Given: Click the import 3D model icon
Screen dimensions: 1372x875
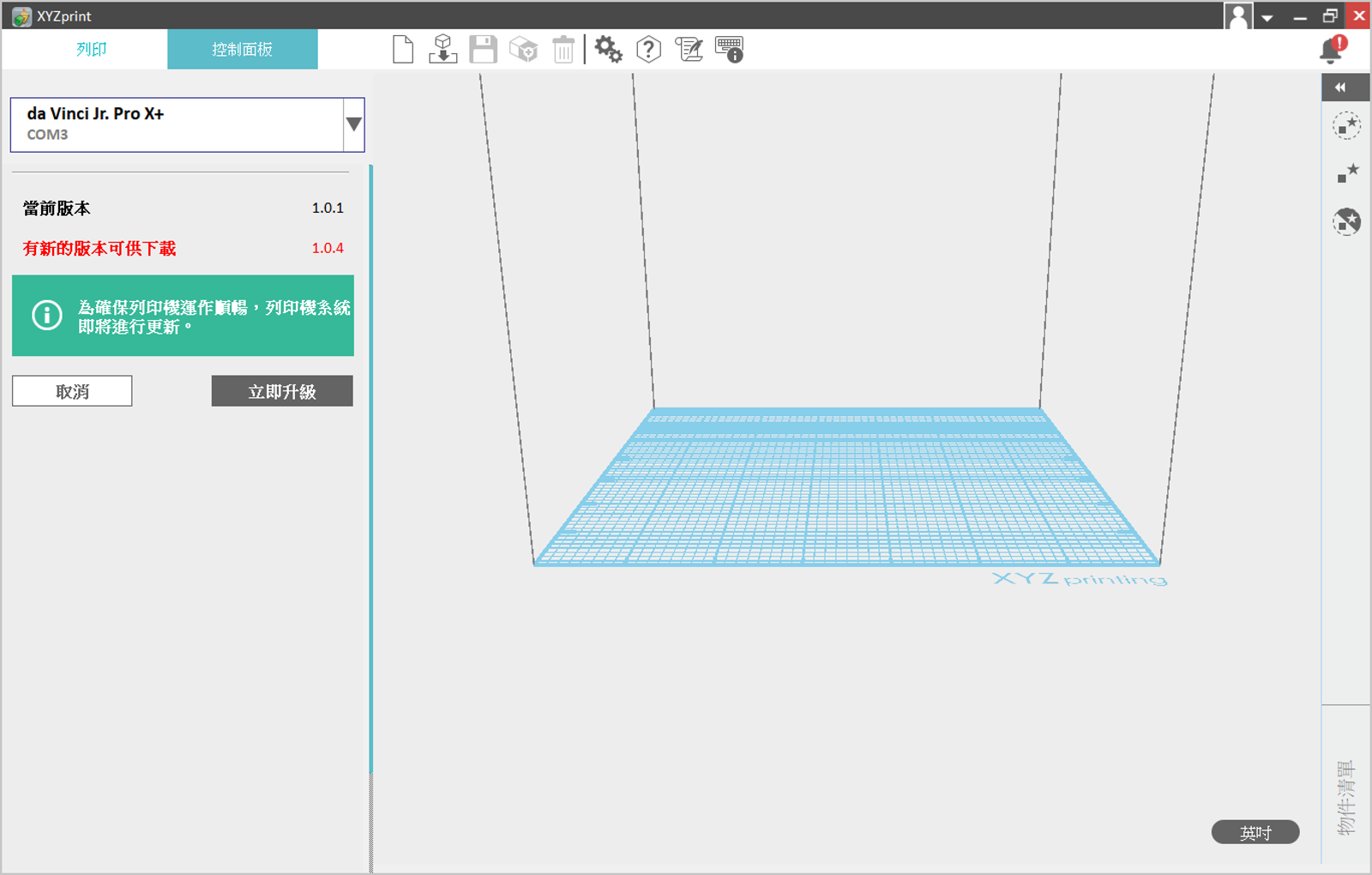Looking at the screenshot, I should tap(442, 50).
